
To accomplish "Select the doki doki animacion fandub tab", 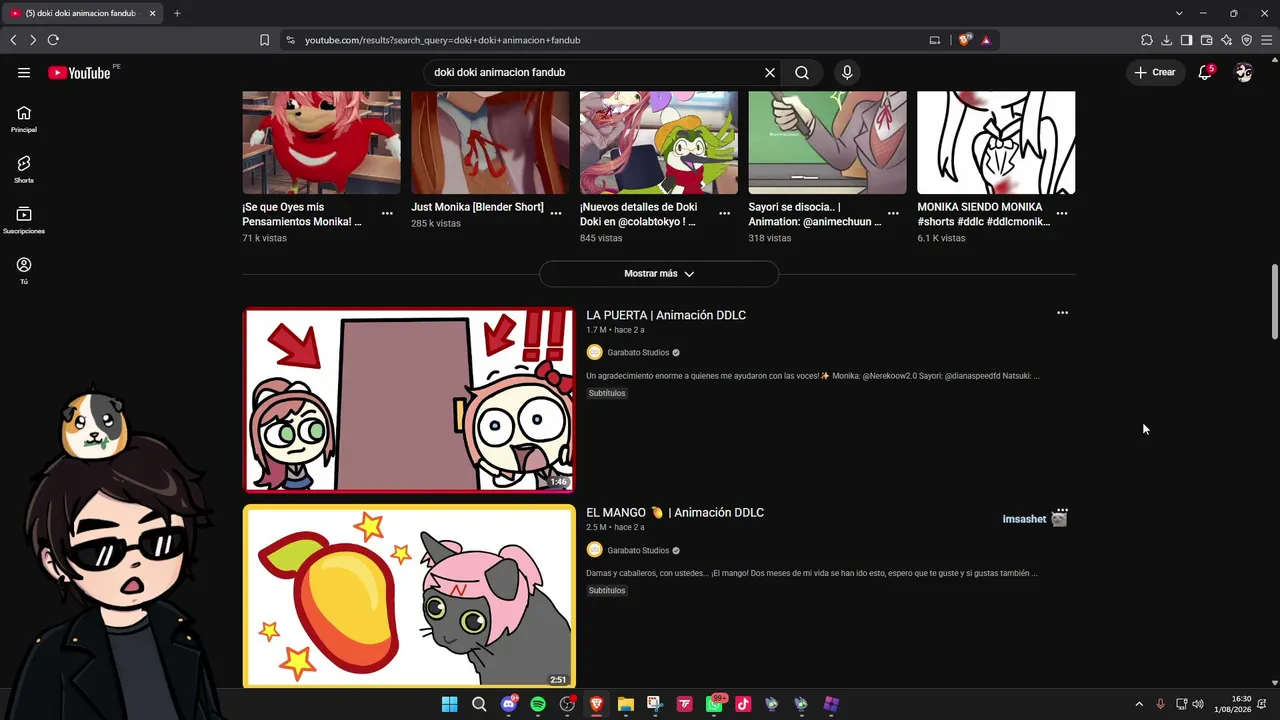I will (83, 13).
